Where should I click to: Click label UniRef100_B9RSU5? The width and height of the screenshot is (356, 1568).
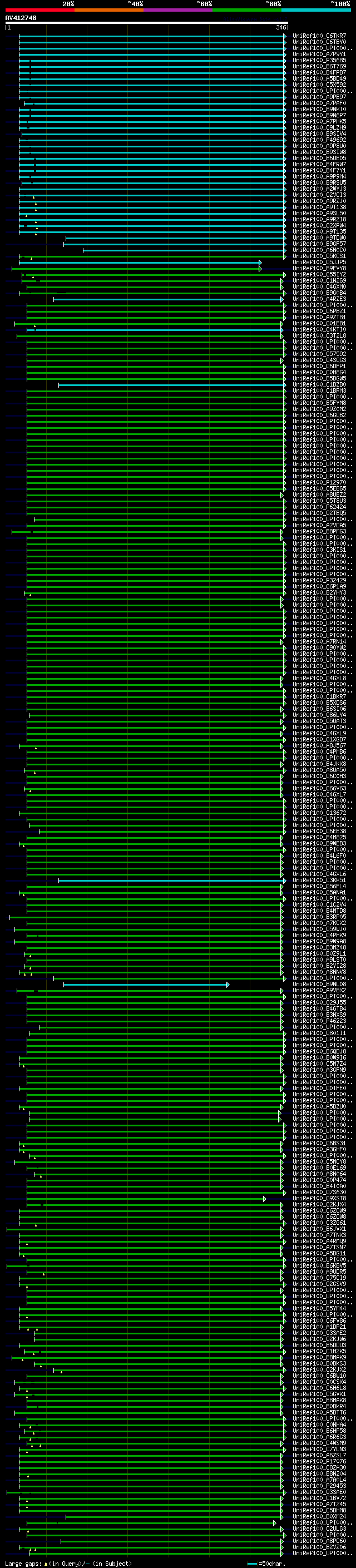[319, 182]
